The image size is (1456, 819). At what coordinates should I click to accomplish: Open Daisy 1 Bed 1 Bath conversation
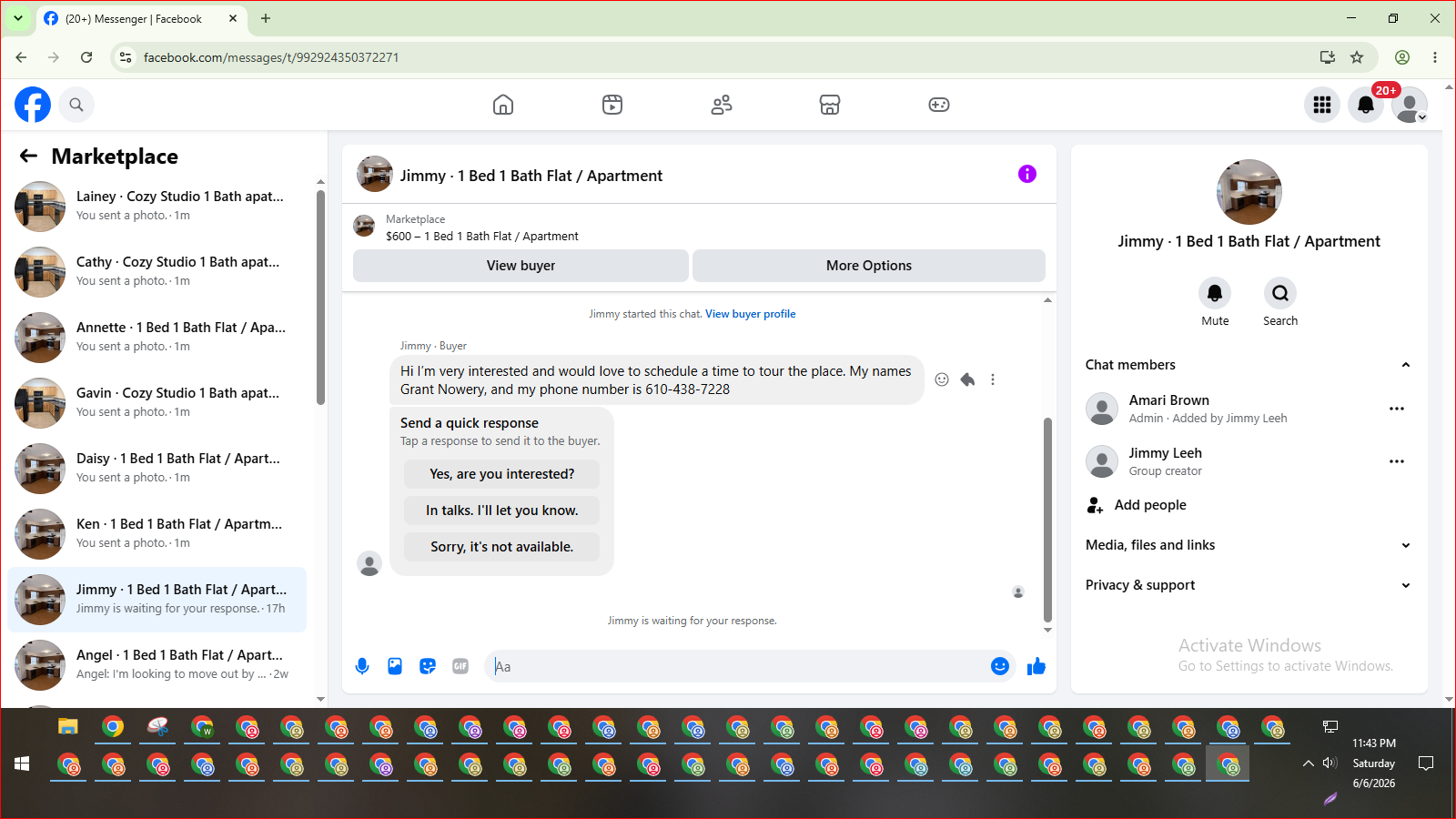click(157, 469)
